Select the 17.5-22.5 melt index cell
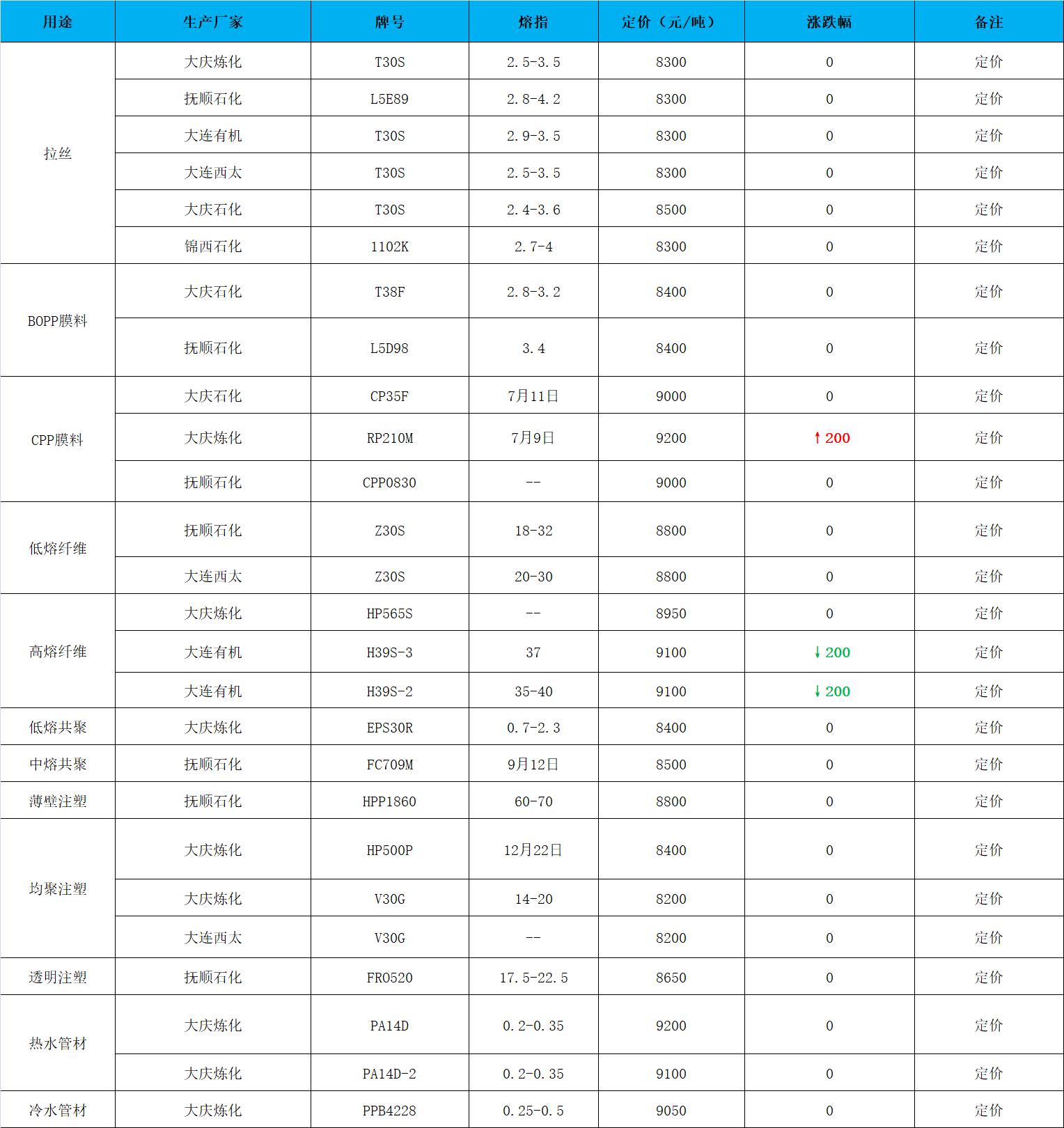The height and width of the screenshot is (1128, 1064). click(533, 977)
